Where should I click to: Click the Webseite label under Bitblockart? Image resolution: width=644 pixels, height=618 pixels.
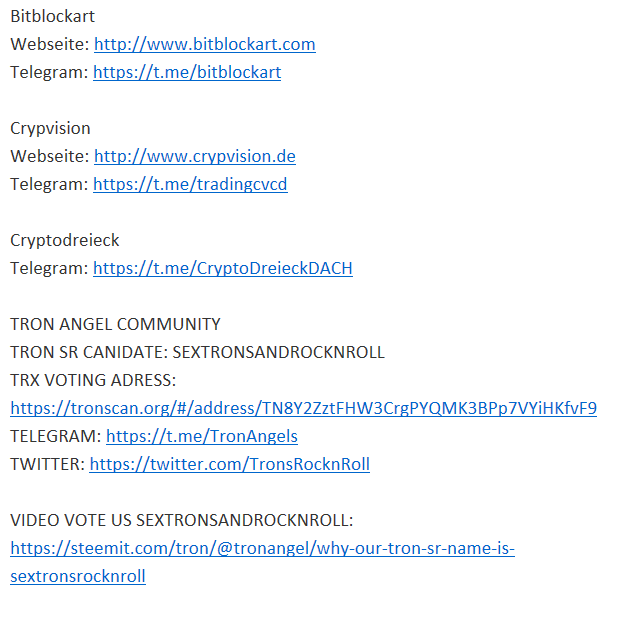pos(50,44)
